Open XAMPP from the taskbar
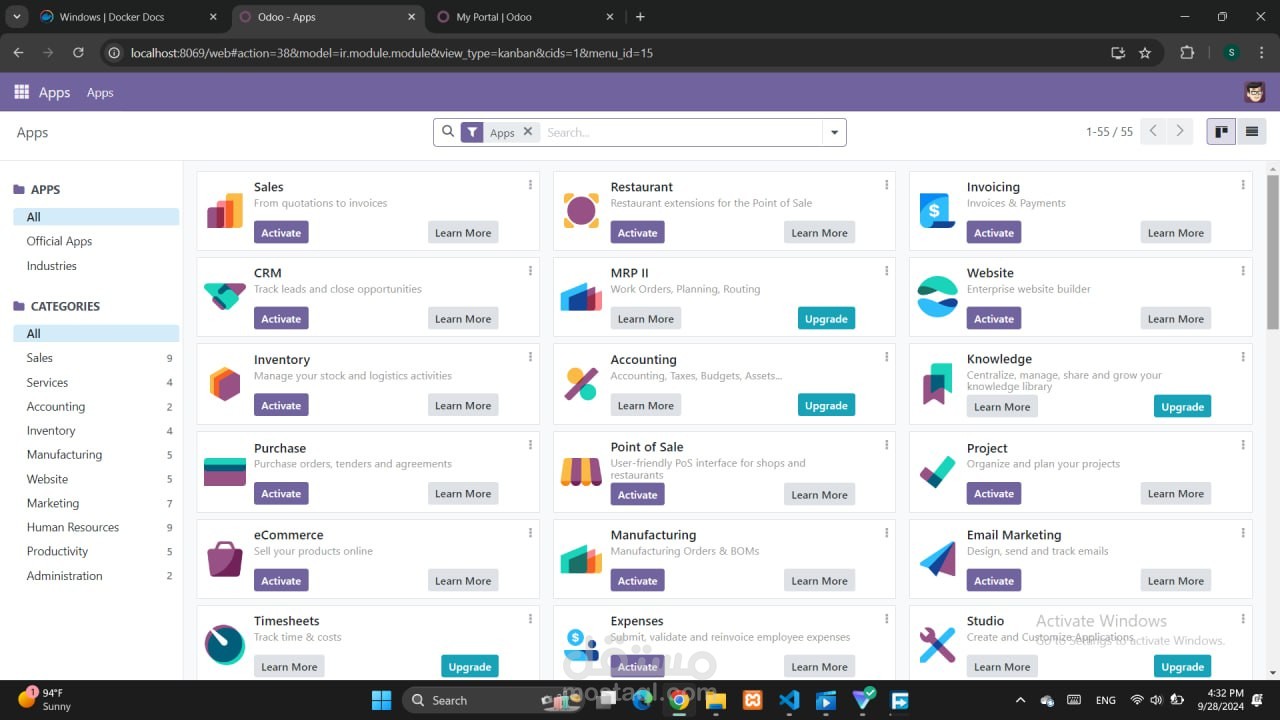 pyautogui.click(x=753, y=700)
